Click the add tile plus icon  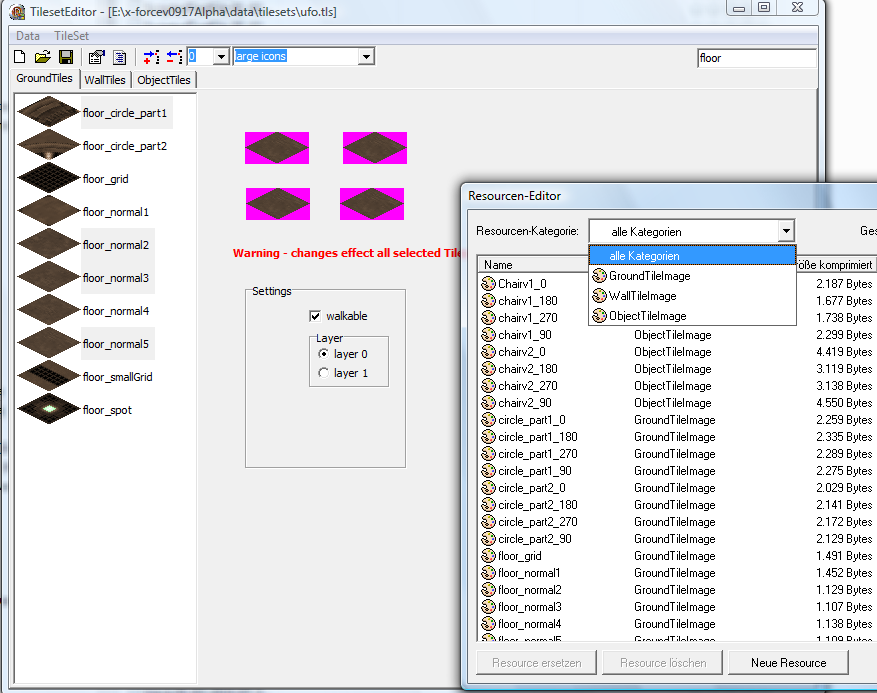tap(151, 57)
